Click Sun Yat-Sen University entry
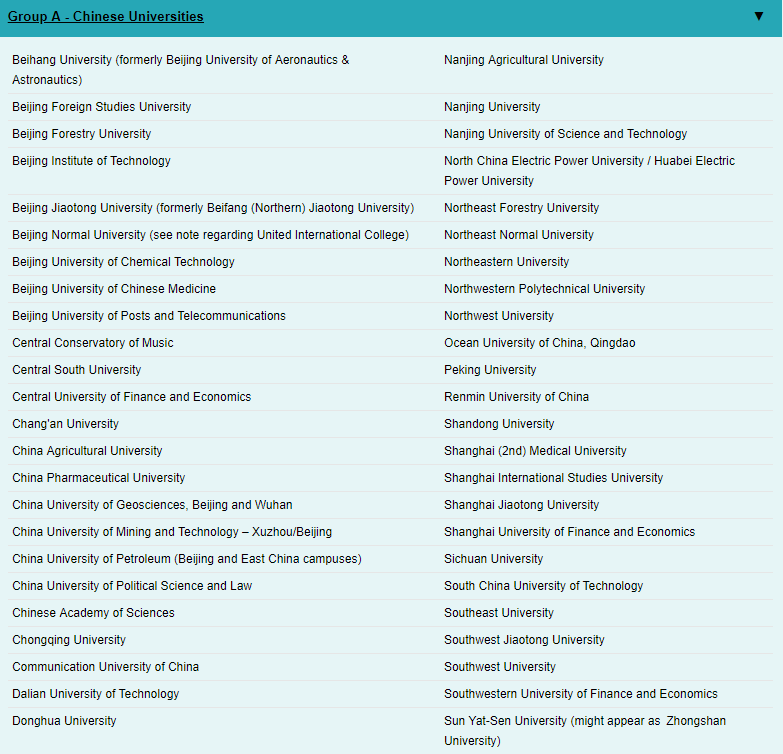The width and height of the screenshot is (783, 754). point(585,730)
